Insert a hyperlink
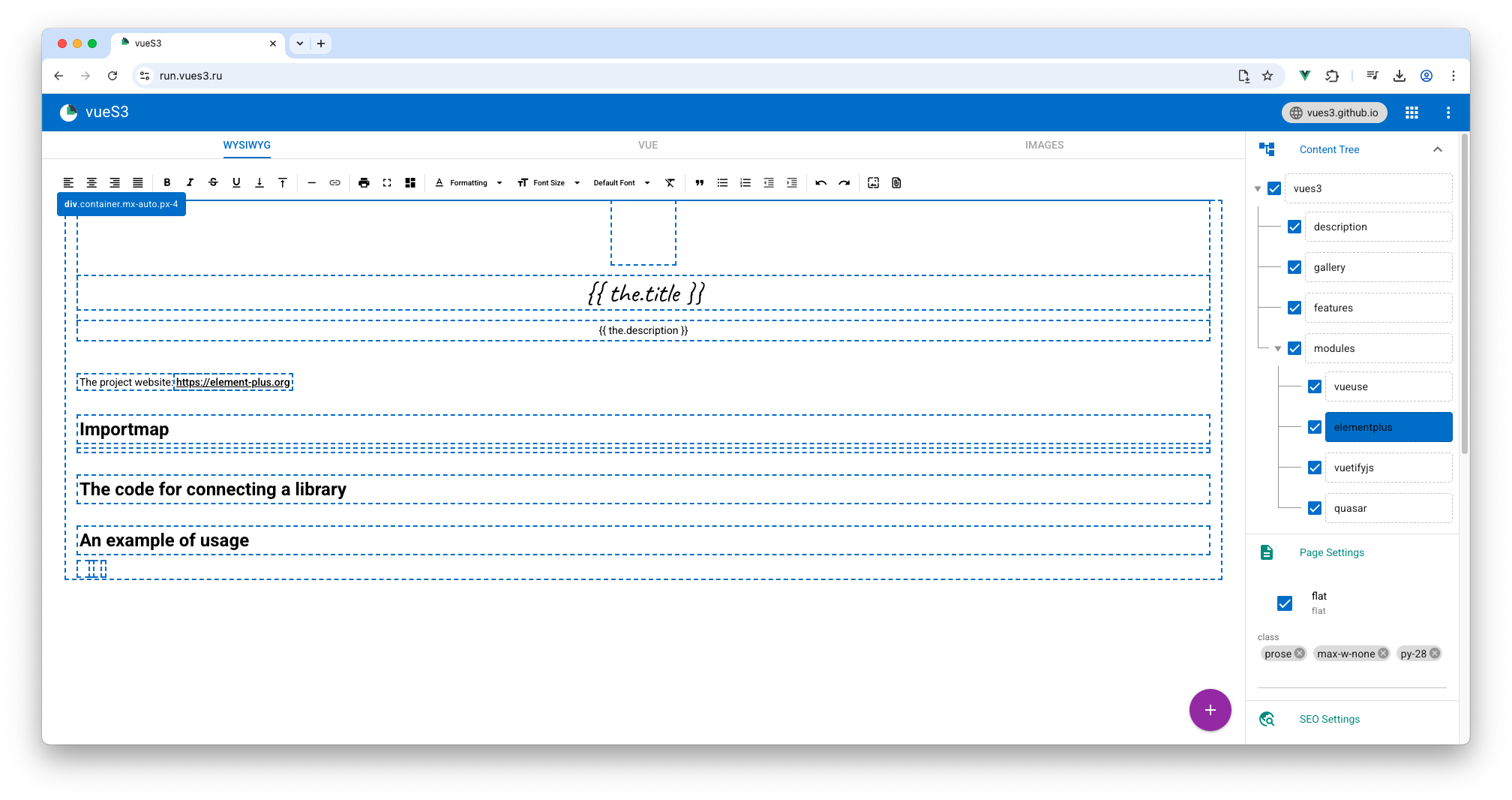The height and width of the screenshot is (800, 1512). 335,182
